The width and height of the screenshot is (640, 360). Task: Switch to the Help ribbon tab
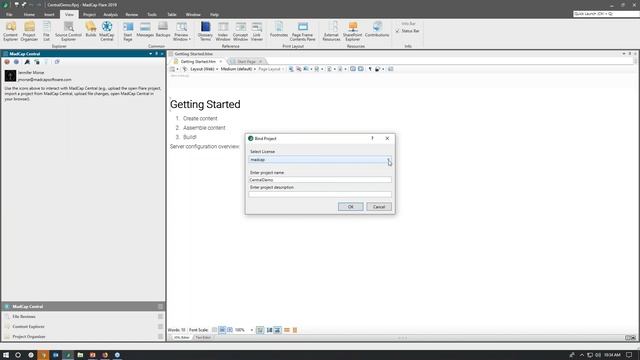(214, 14)
